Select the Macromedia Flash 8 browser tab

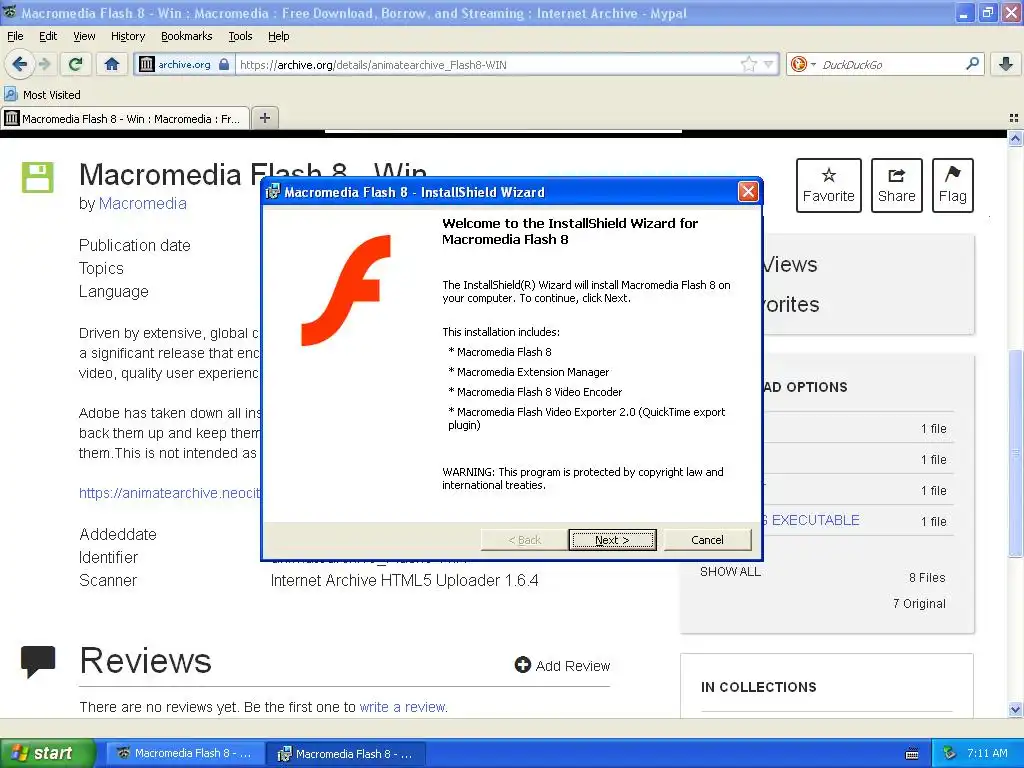125,119
